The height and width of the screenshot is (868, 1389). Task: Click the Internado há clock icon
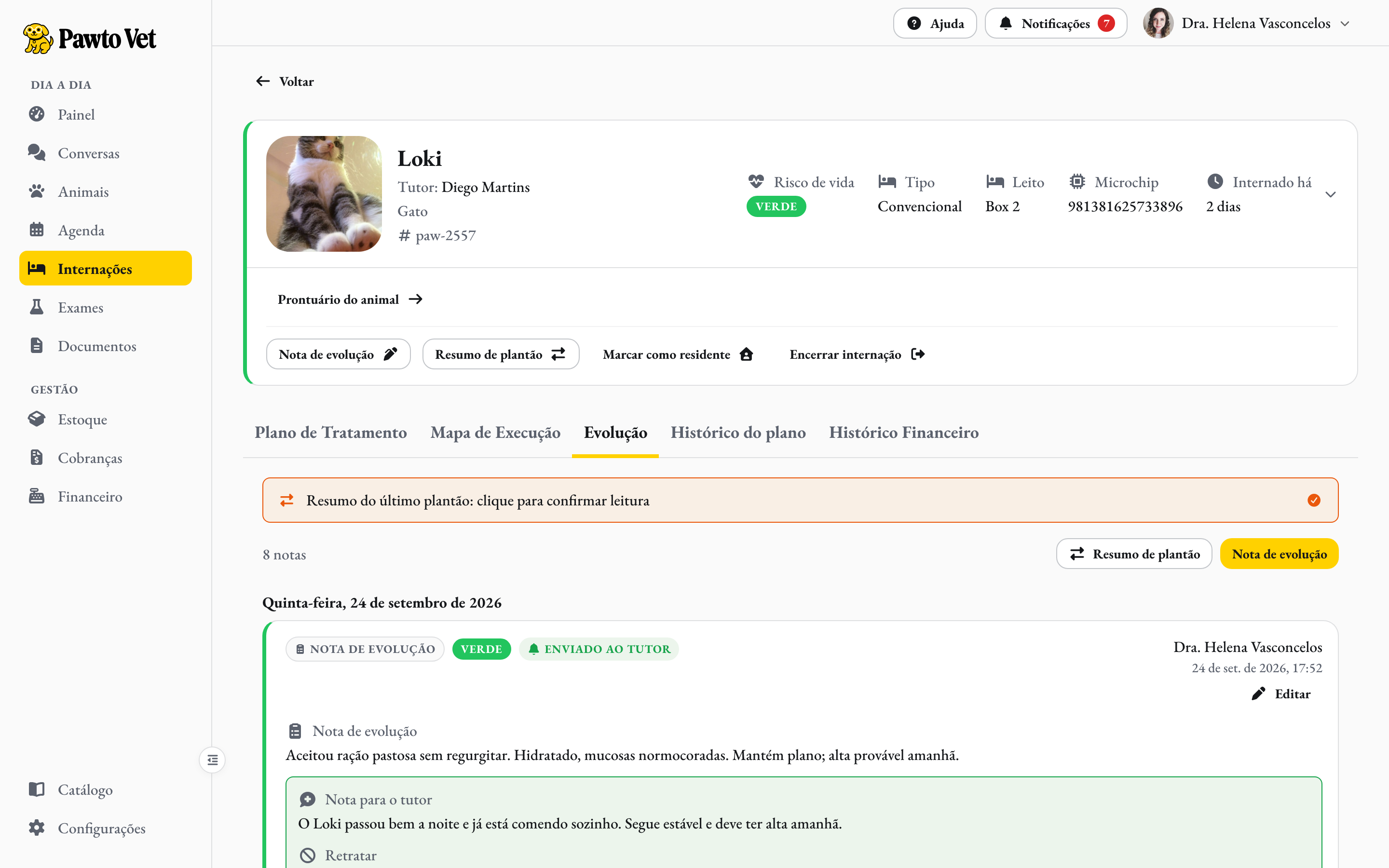[x=1215, y=182]
